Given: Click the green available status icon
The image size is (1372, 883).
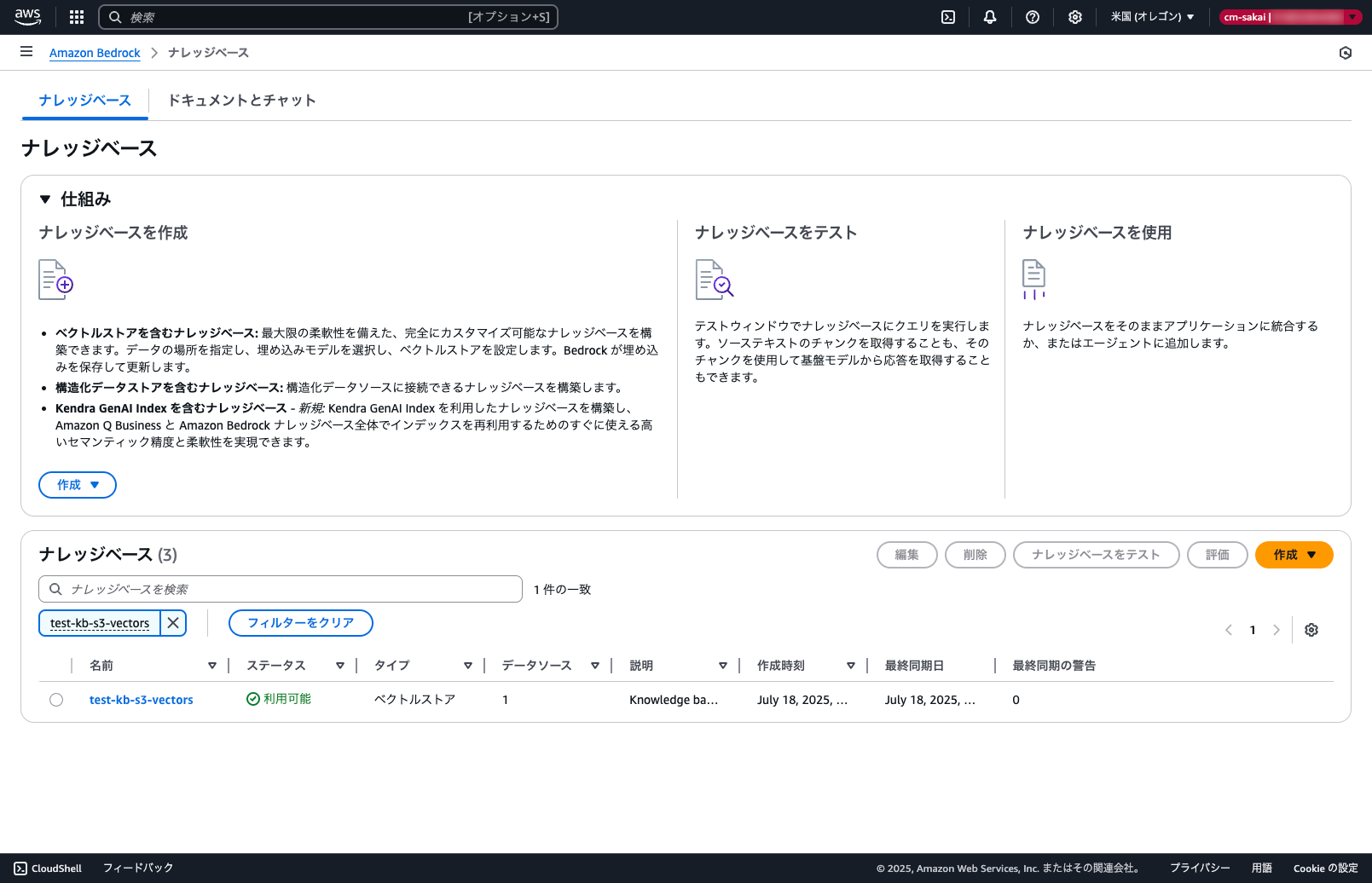Looking at the screenshot, I should 253,699.
